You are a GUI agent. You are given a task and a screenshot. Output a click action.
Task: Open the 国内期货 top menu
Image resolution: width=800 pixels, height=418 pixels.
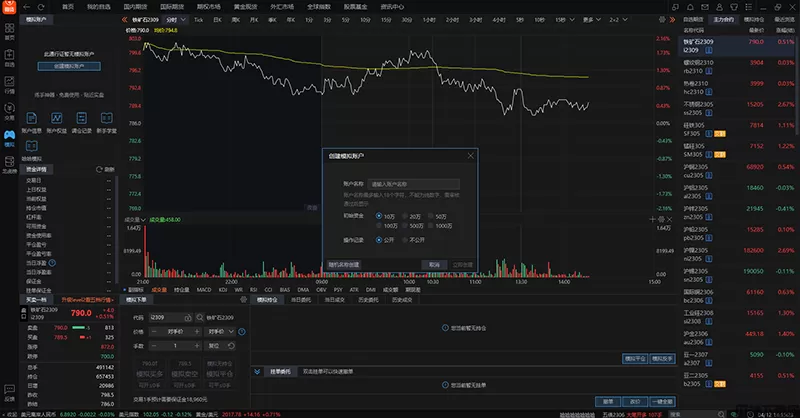tap(134, 6)
